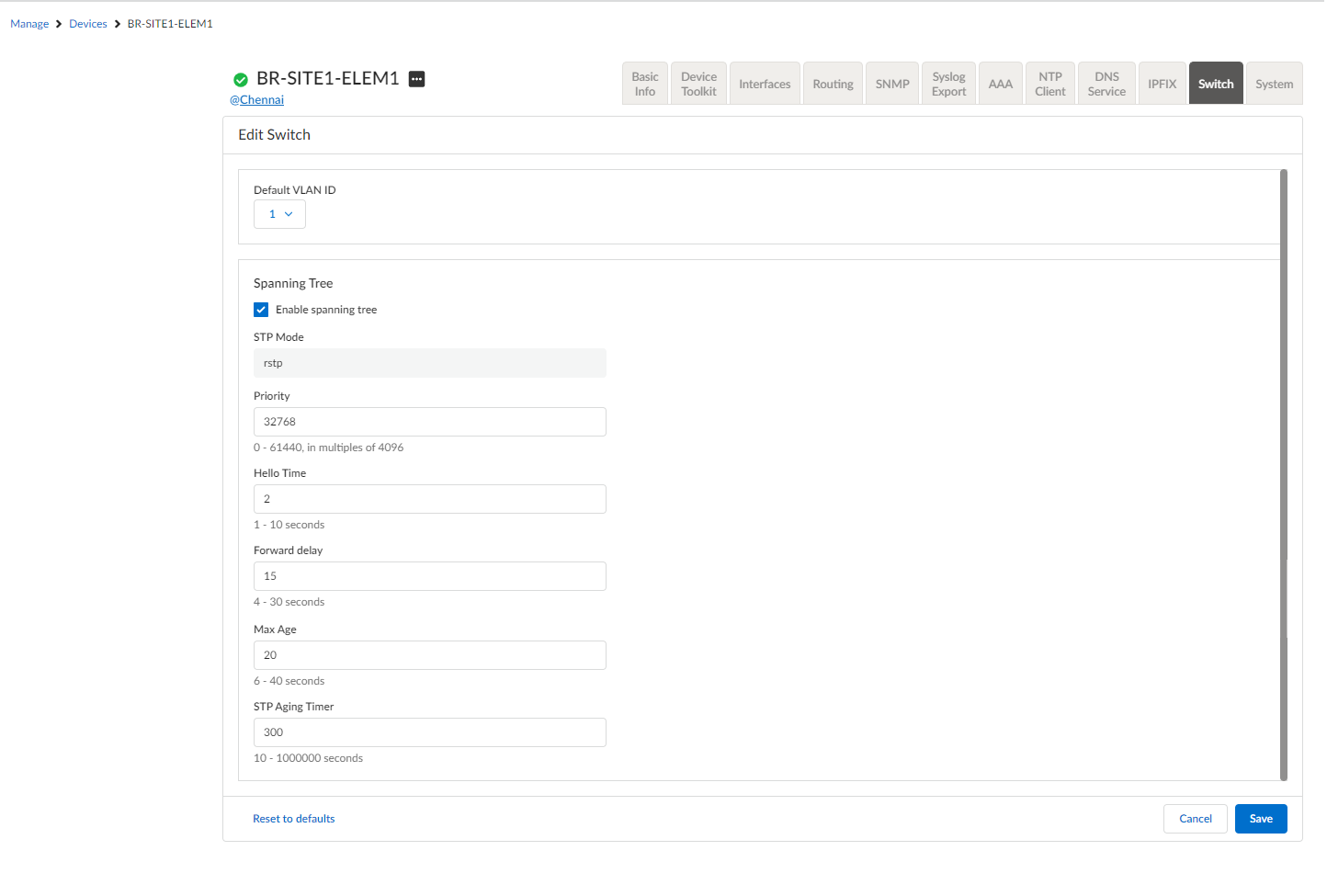The image size is (1327, 896).
Task: Switch to the Routing tab
Action: pos(833,84)
